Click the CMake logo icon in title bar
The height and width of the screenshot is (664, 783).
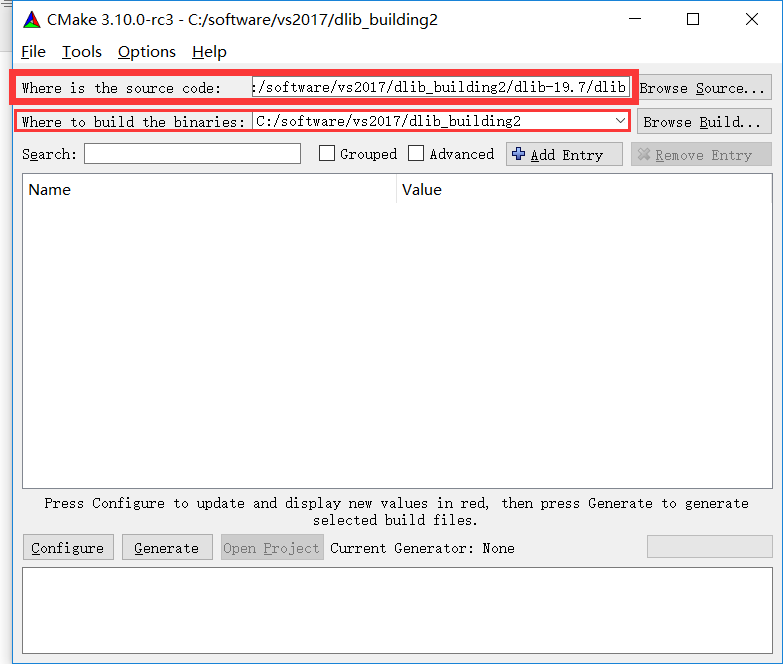[32, 20]
